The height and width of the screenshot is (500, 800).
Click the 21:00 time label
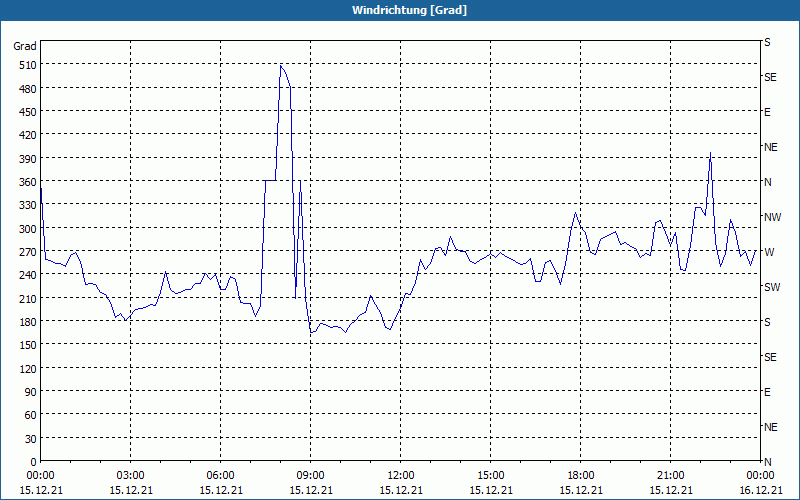tap(670, 476)
